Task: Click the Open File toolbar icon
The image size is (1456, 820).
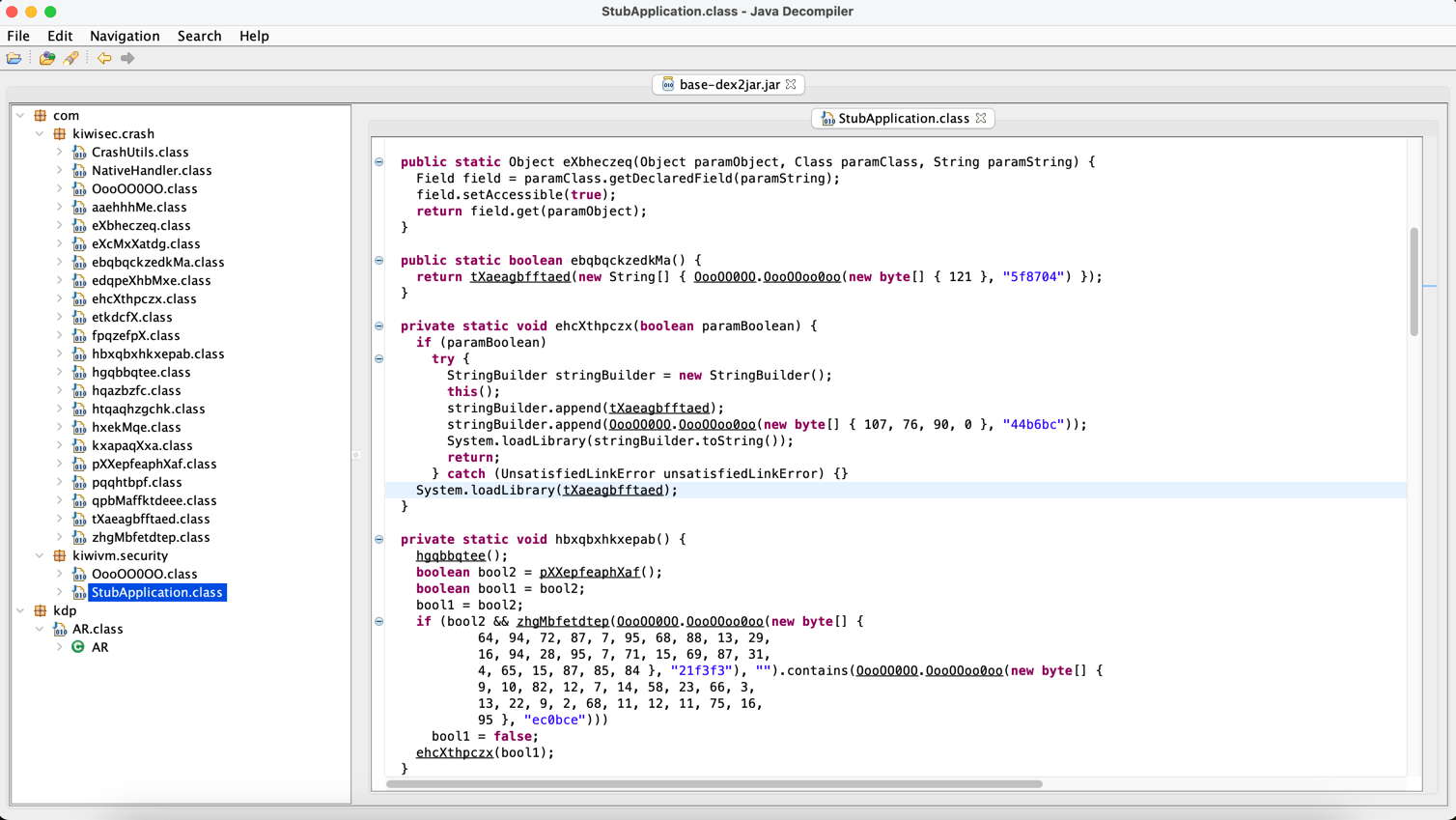Action: click(14, 58)
